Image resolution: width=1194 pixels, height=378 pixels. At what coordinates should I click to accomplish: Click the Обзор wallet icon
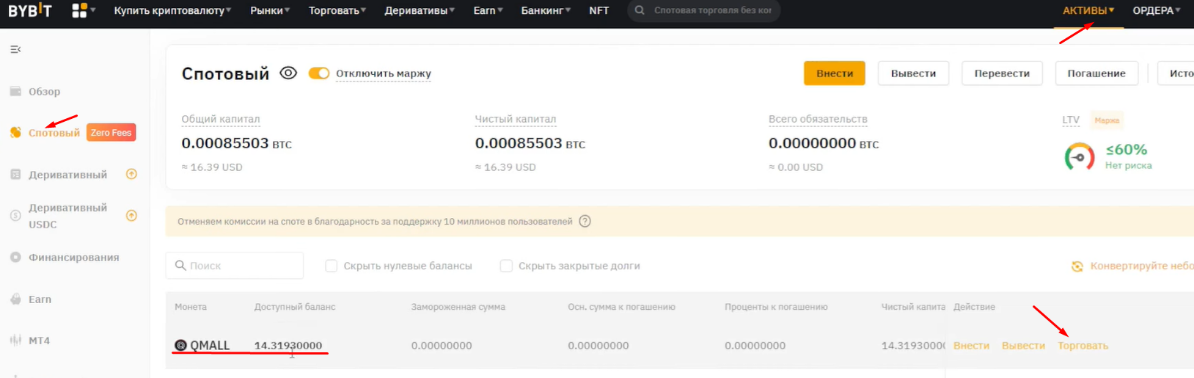[15, 91]
